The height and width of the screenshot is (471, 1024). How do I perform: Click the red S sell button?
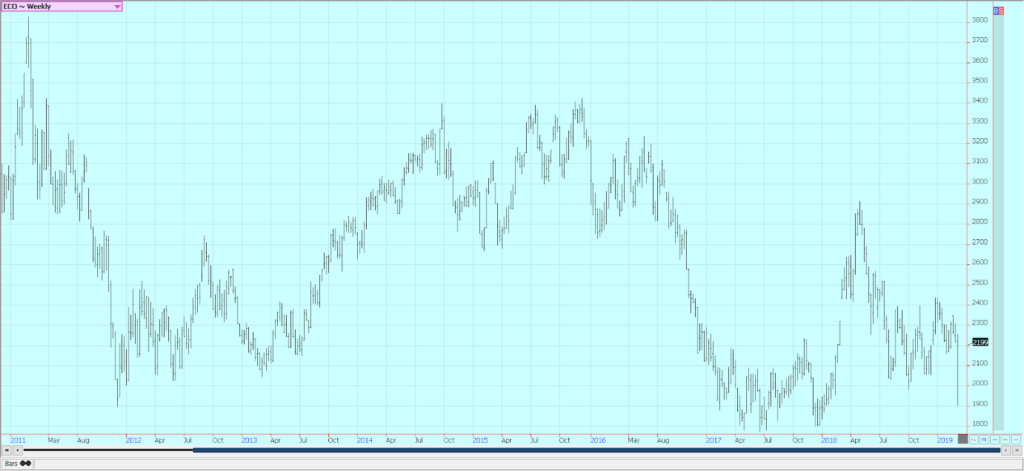pos(1000,10)
